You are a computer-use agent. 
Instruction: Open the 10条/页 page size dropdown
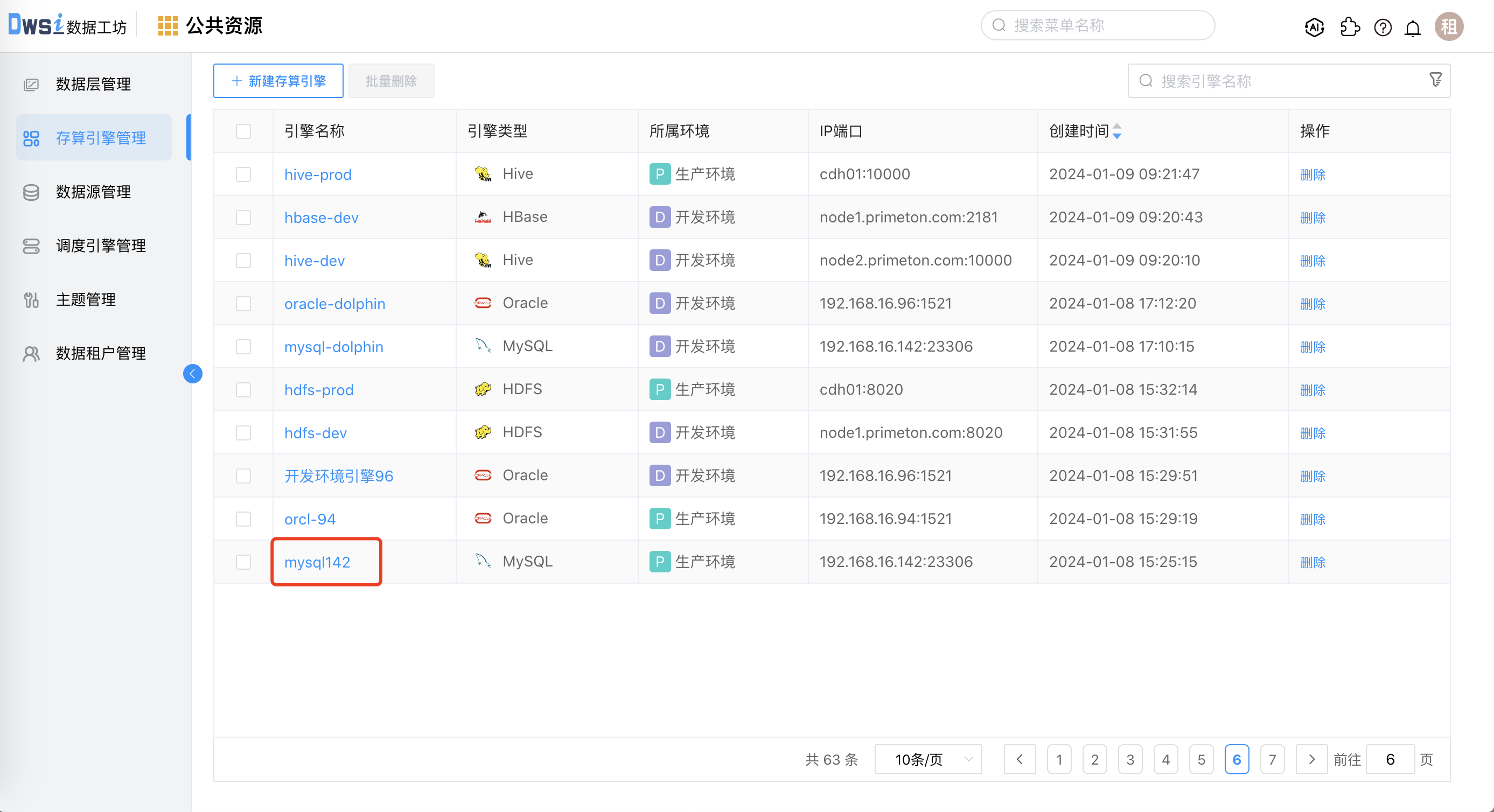(x=928, y=759)
